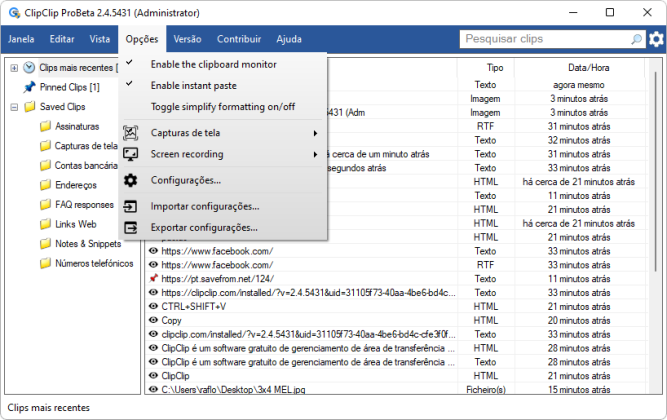Open the Screen recording submenu arrow

315,154
